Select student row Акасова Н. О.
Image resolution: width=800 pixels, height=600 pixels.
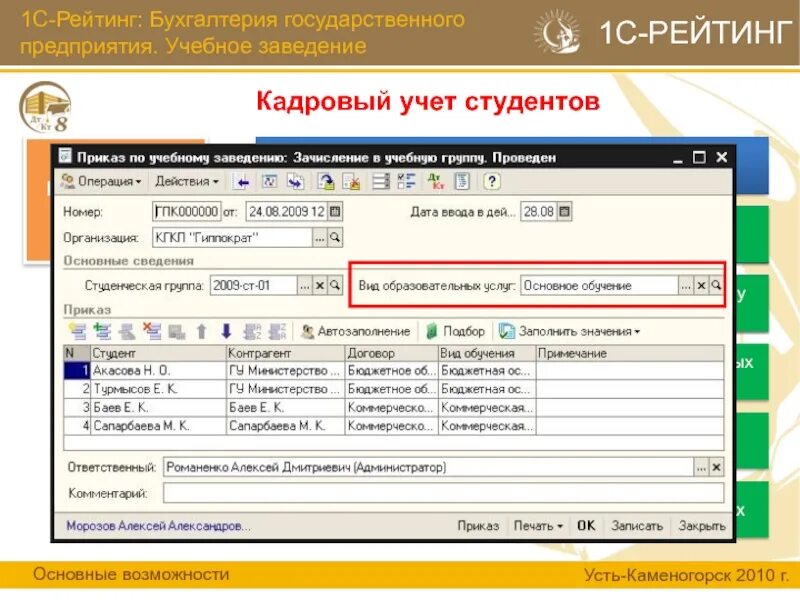point(393,370)
